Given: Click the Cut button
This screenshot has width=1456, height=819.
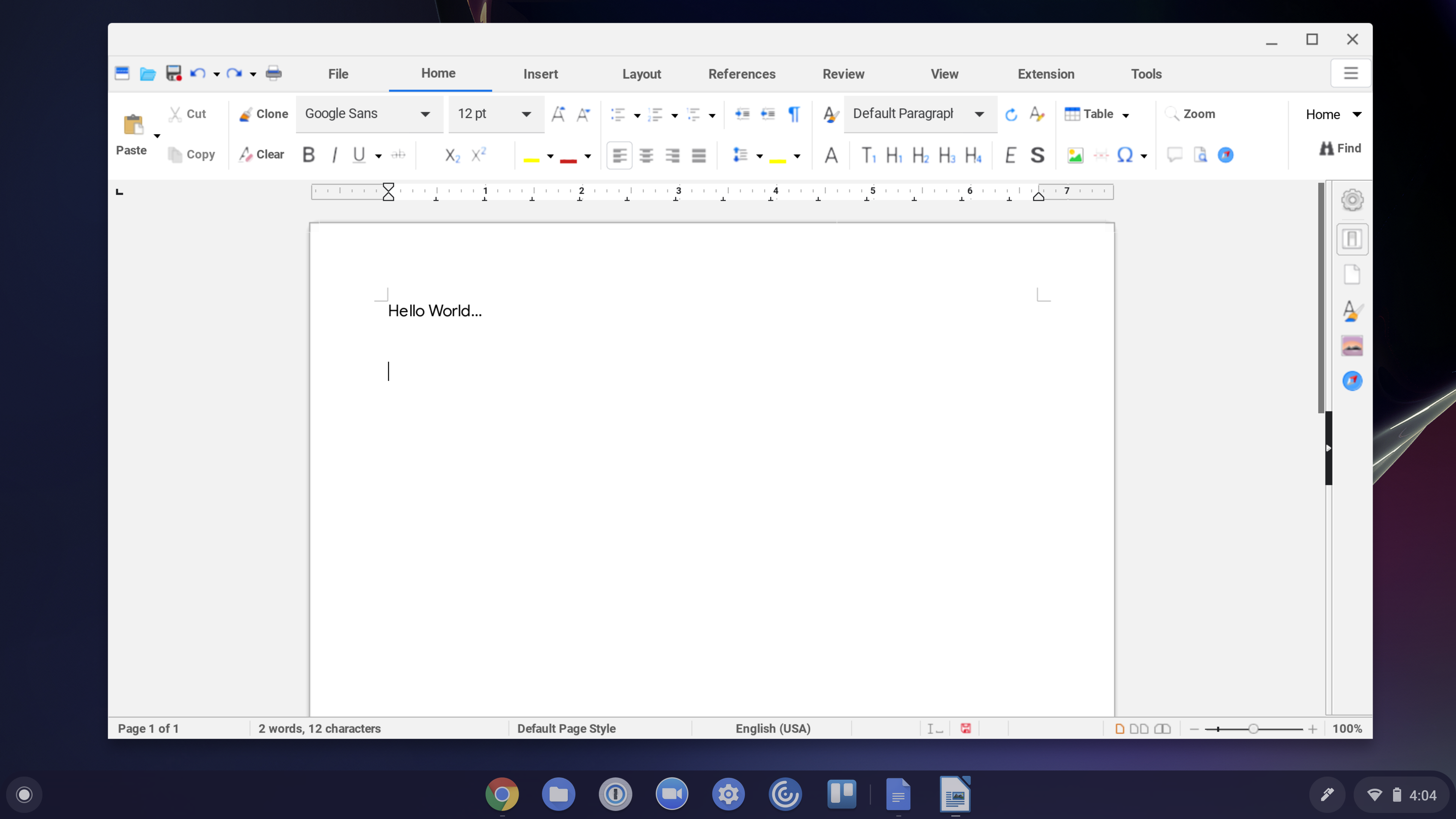Looking at the screenshot, I should pos(188,114).
